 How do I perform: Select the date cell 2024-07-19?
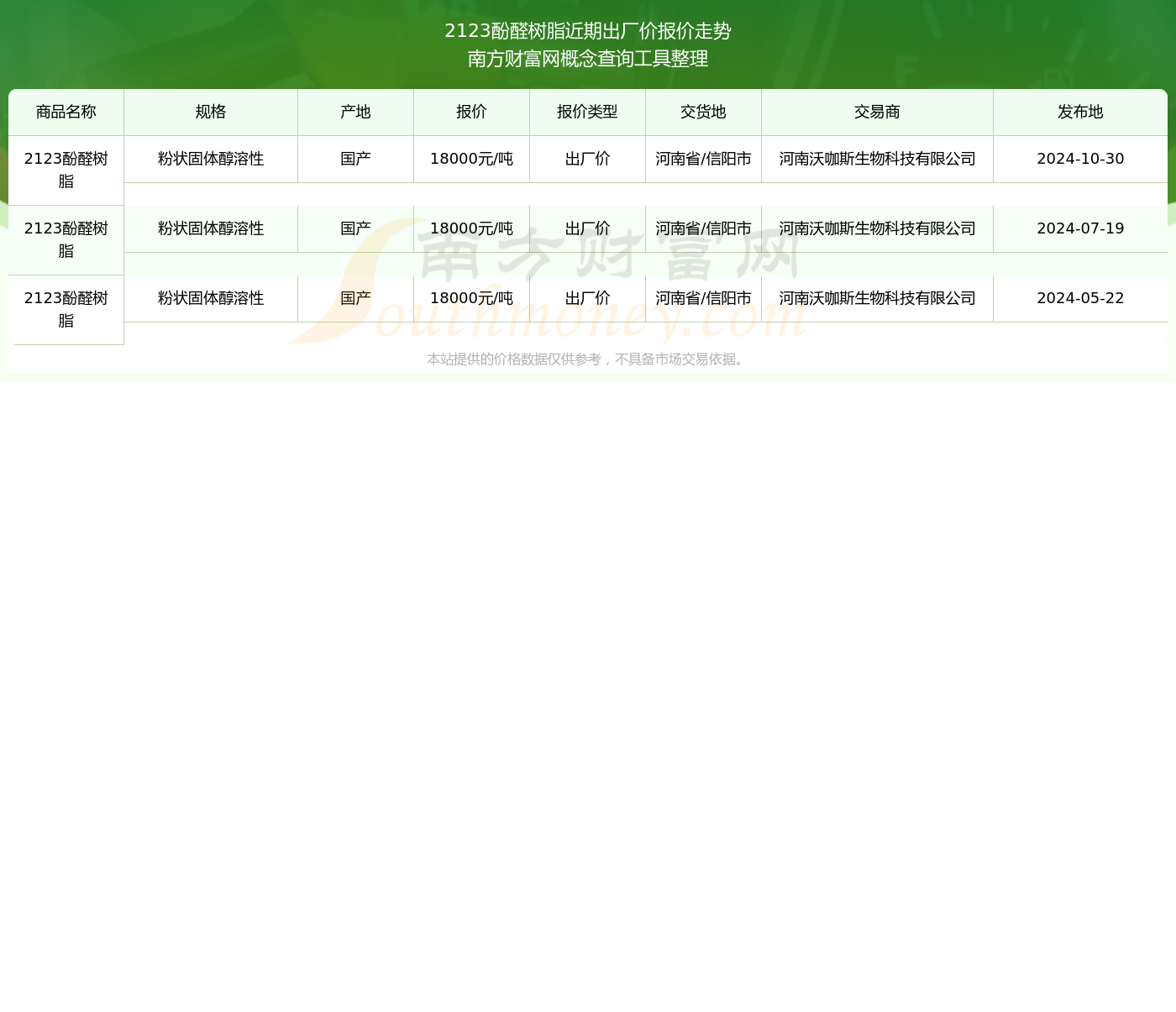point(1080,228)
